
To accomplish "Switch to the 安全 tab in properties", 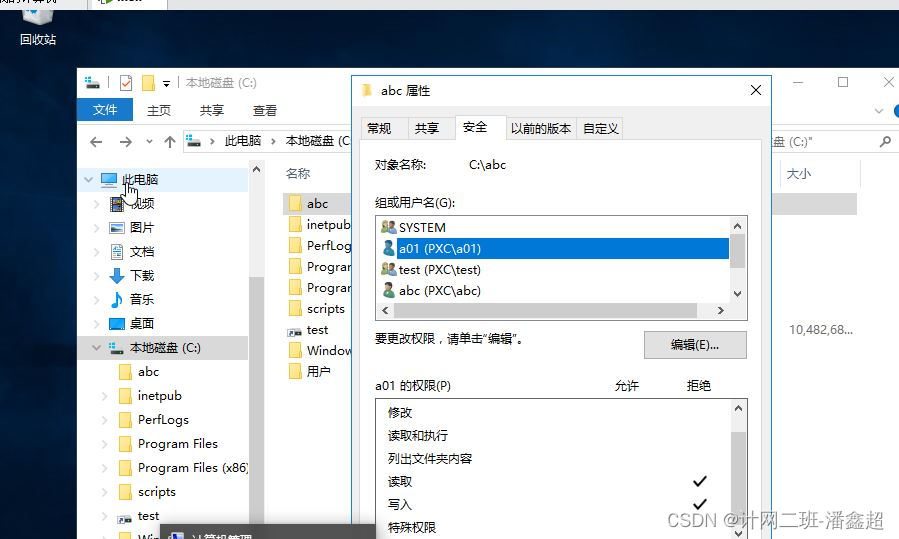I will (475, 127).
